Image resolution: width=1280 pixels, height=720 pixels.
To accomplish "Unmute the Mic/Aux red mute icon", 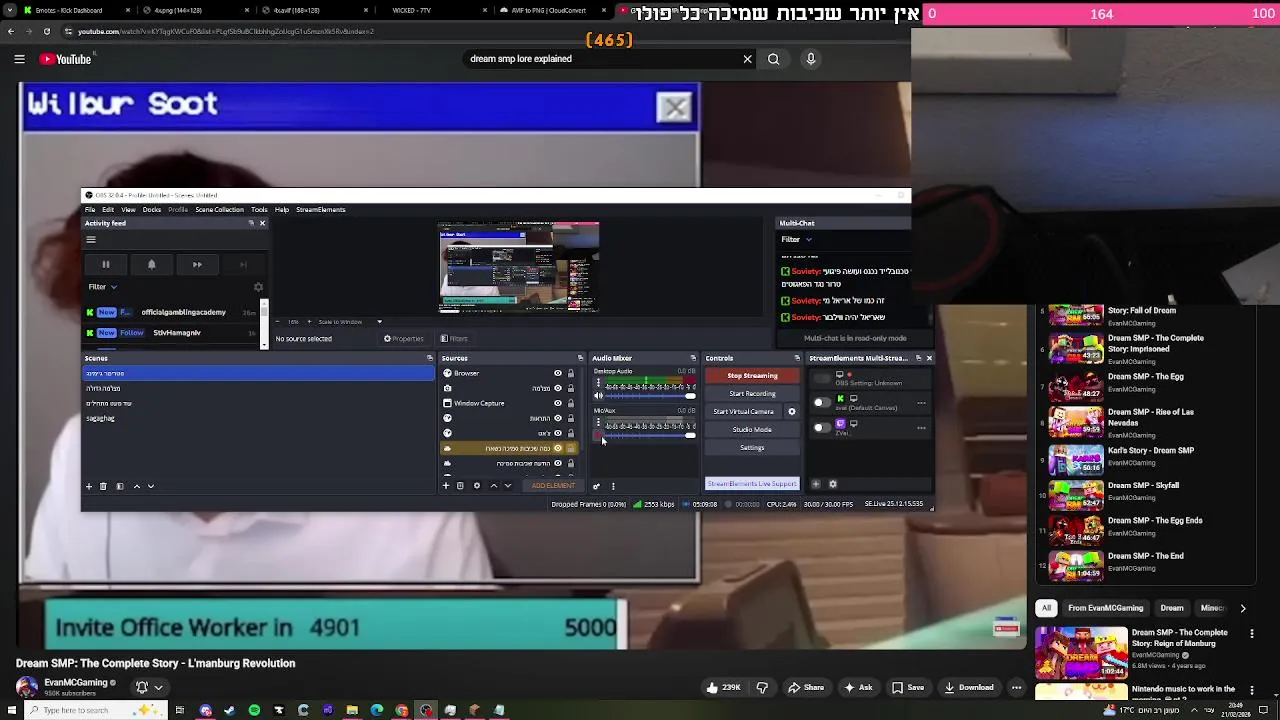I will coord(599,435).
